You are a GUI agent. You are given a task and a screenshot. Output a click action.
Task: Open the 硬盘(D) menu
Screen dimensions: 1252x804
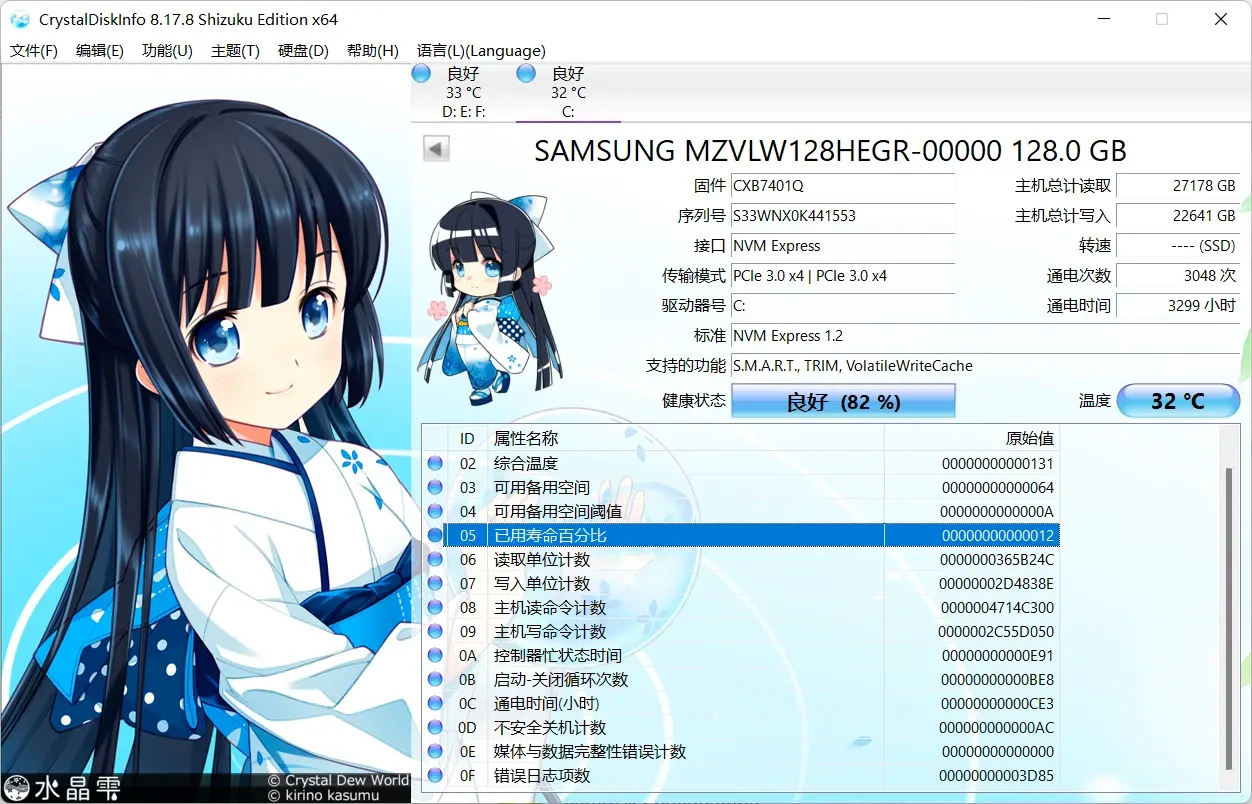pos(303,51)
